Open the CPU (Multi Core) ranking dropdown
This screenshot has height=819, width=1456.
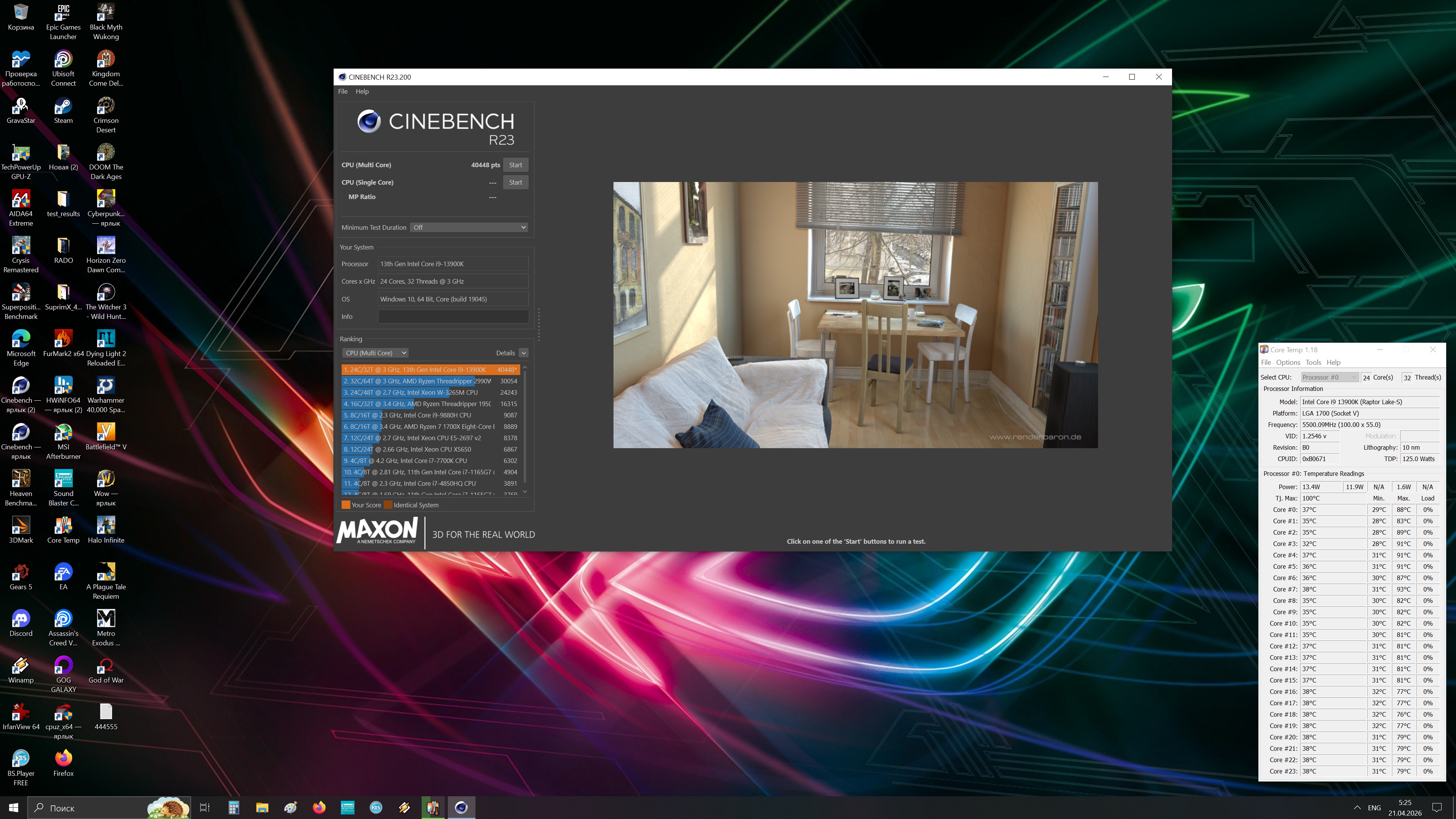point(375,353)
